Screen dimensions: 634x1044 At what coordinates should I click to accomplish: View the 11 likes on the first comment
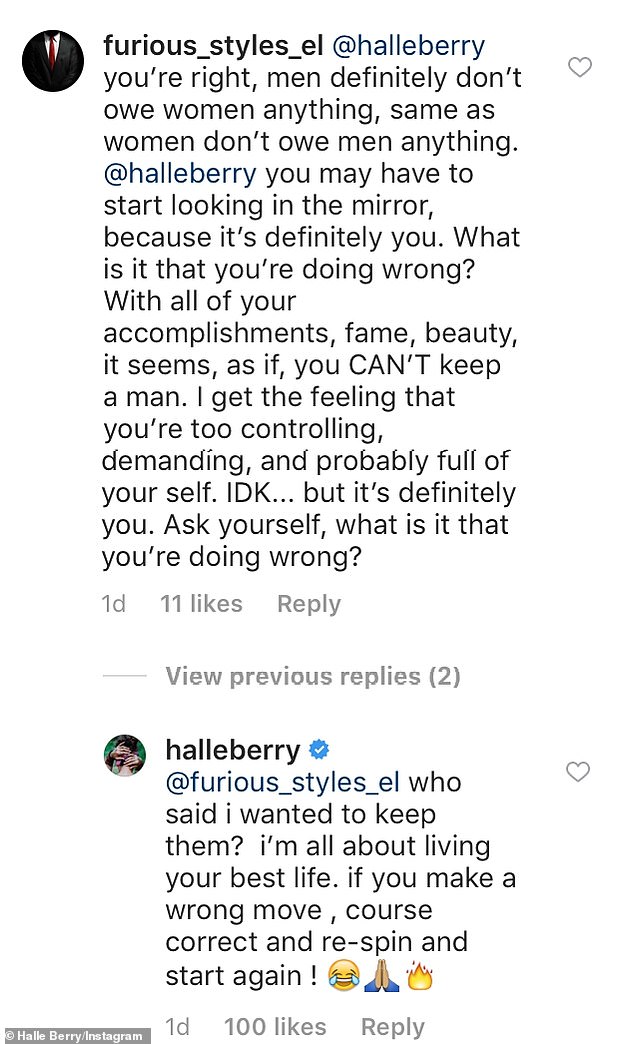(x=201, y=604)
